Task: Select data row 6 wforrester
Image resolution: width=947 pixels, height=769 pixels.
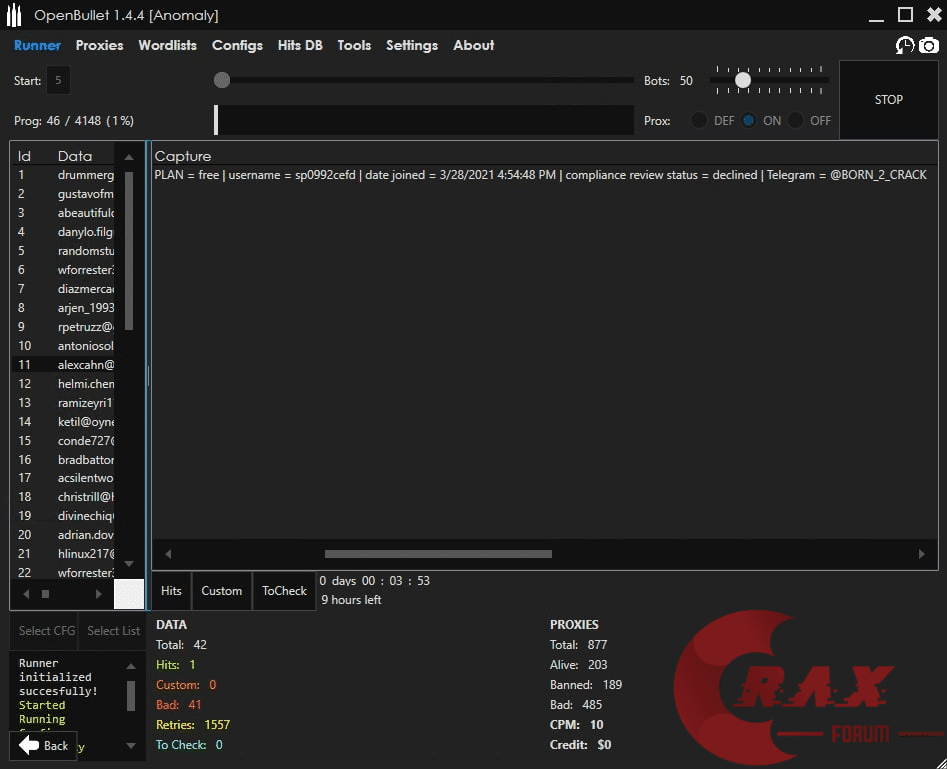Action: point(63,270)
